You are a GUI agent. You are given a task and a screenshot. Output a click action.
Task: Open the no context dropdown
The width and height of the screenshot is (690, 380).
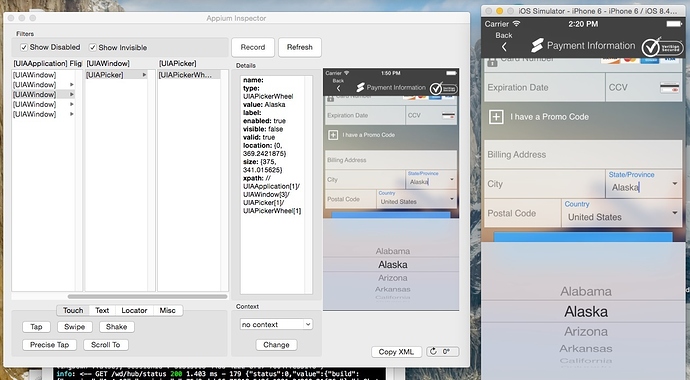click(276, 325)
